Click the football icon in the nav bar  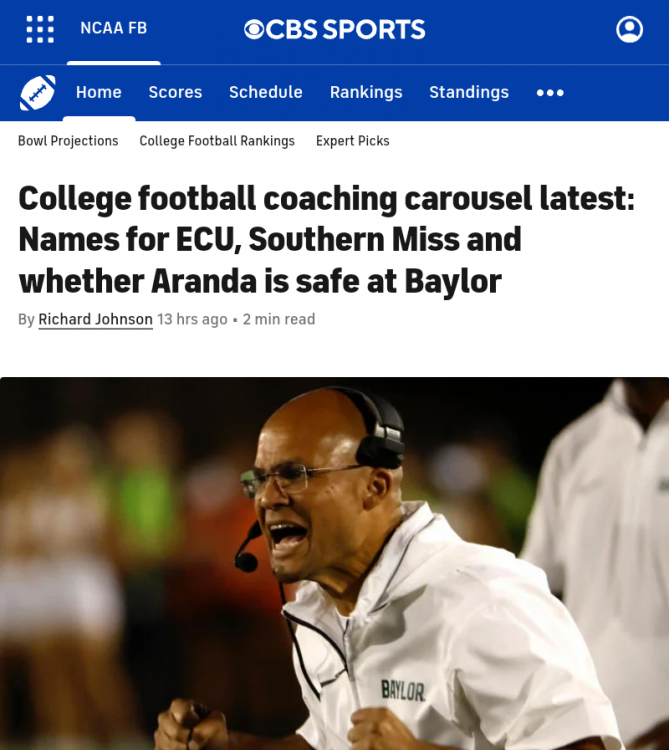[x=37, y=93]
